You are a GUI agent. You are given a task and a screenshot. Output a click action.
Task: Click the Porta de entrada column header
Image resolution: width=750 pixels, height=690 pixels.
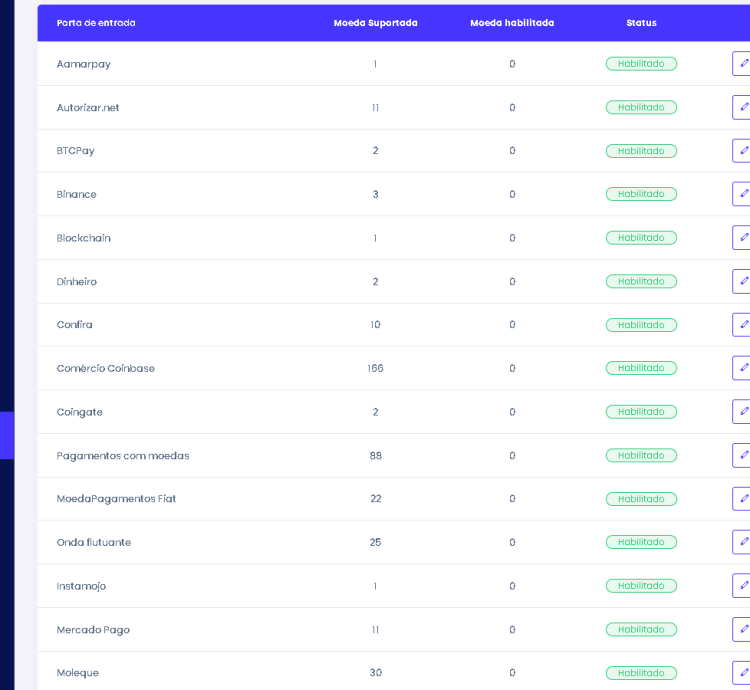point(96,23)
